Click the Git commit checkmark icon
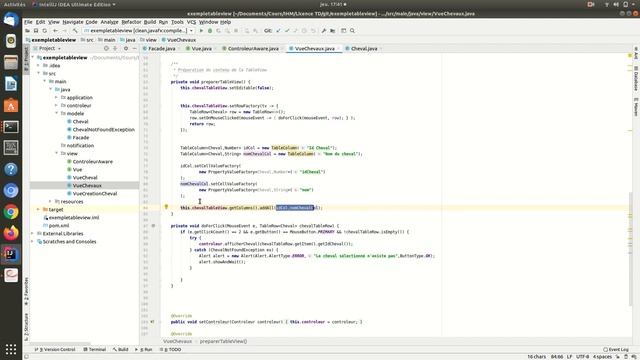This screenshot has width=640, height=360. point(287,31)
